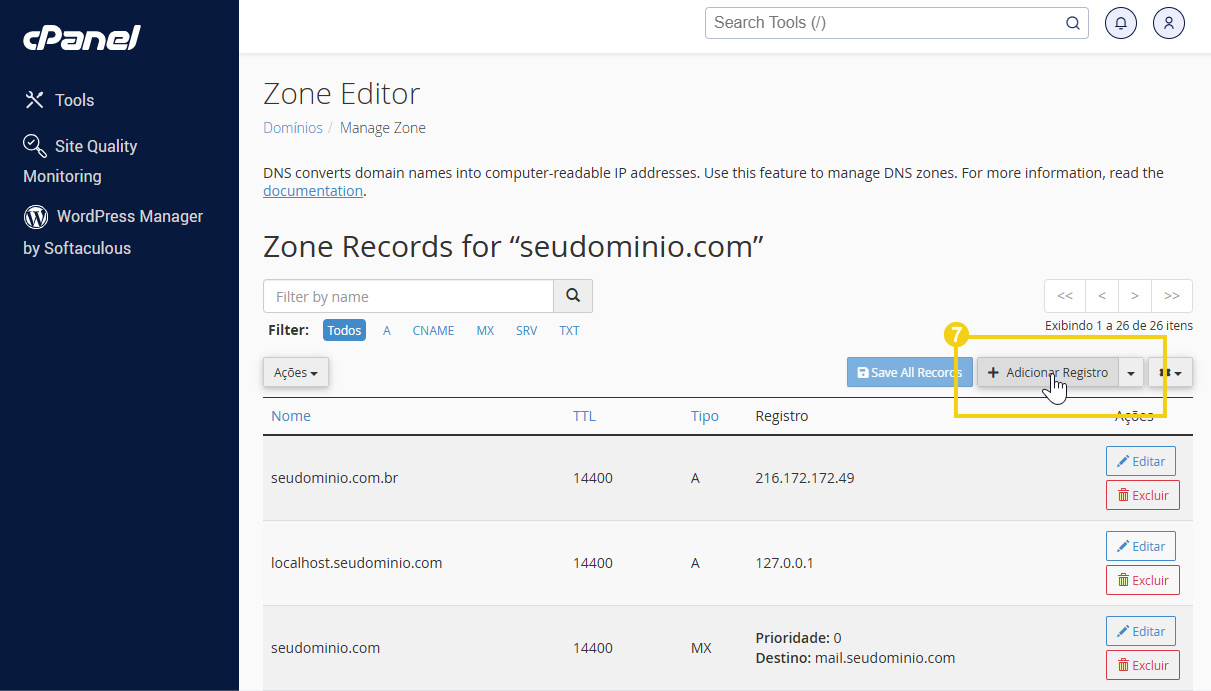
Task: Click the Manage Zone breadcrumb text
Action: click(x=383, y=128)
